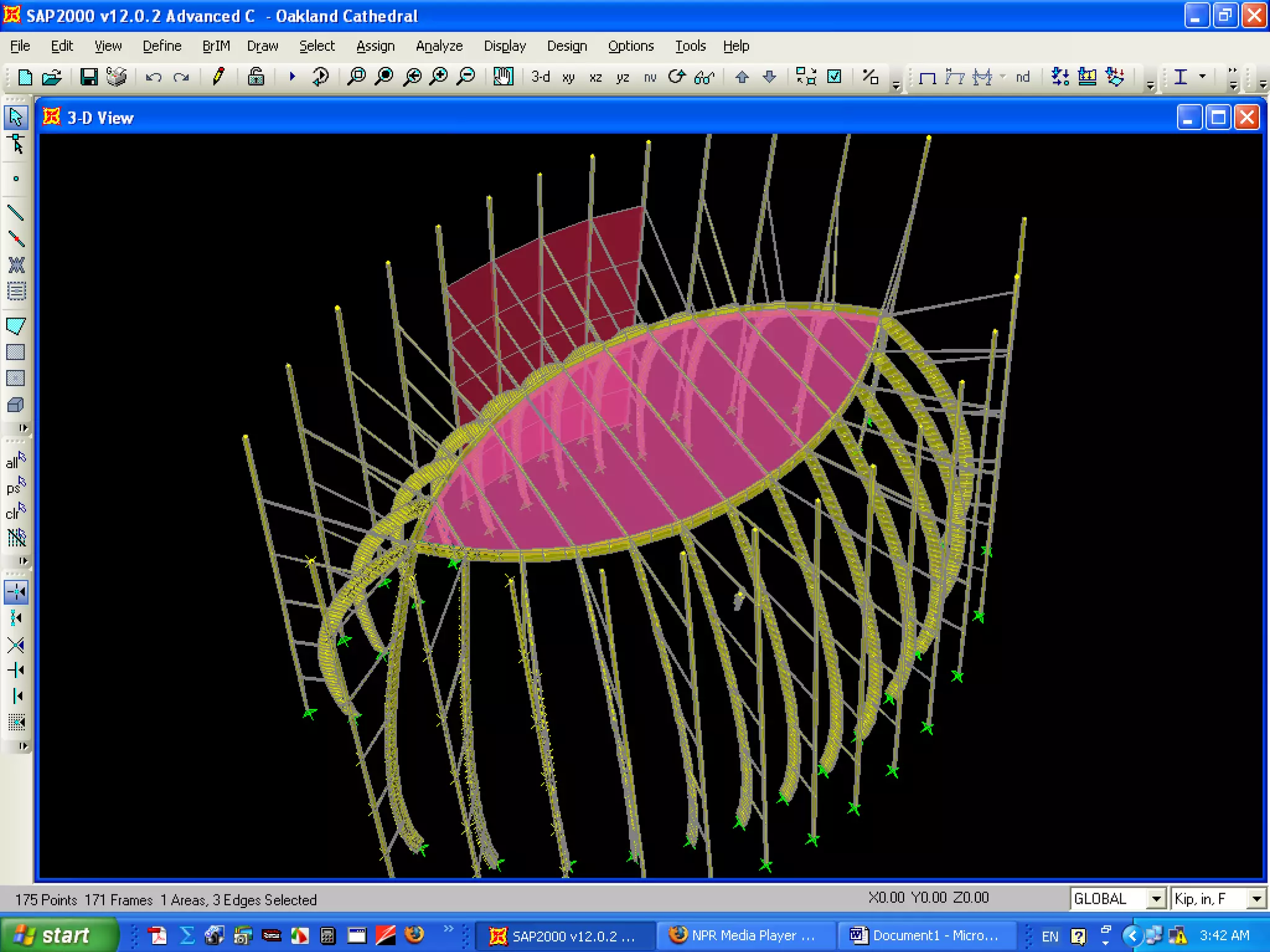Switch to the xy plane view button

click(x=568, y=77)
